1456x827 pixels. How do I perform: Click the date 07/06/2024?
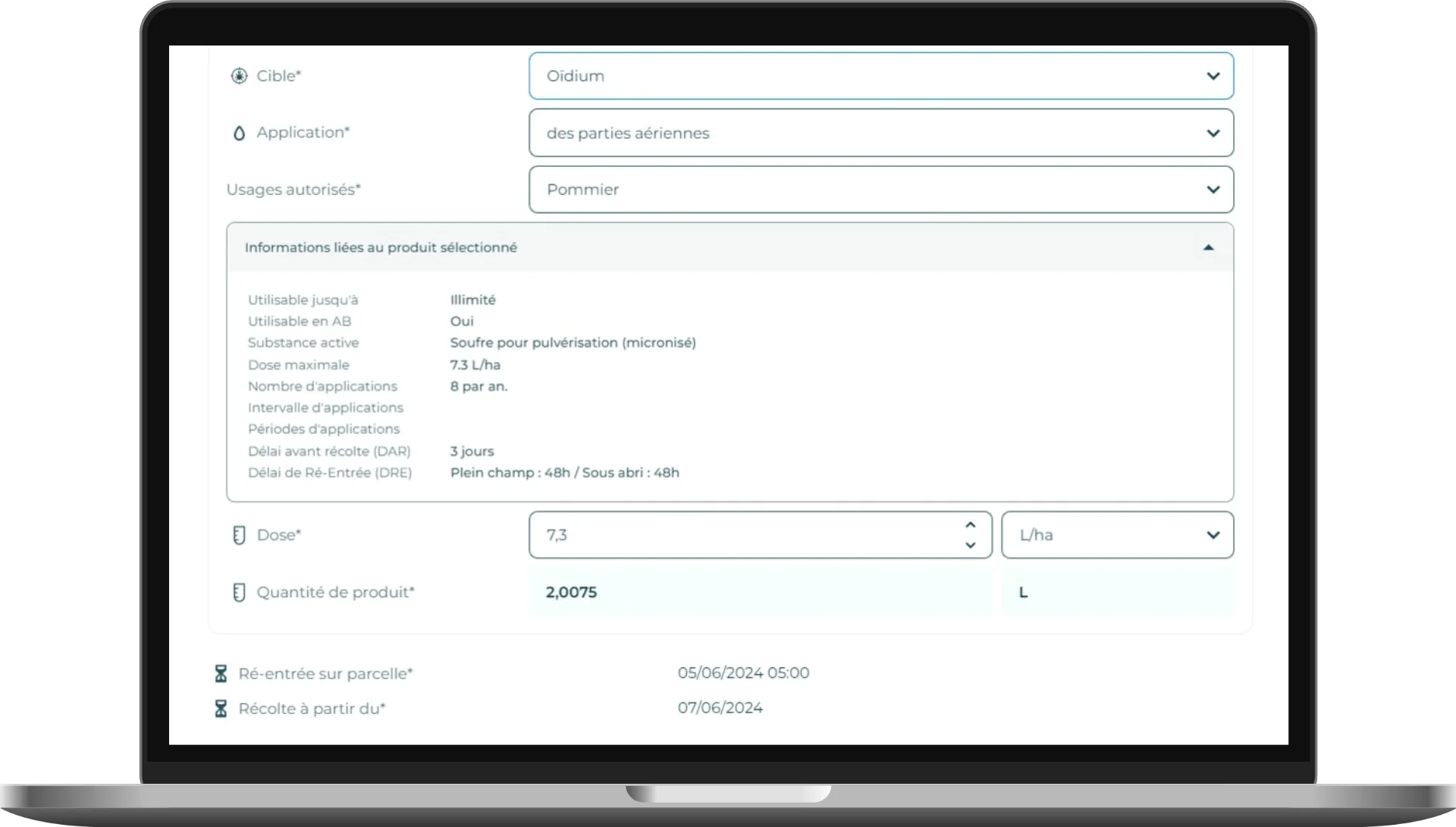pos(720,708)
